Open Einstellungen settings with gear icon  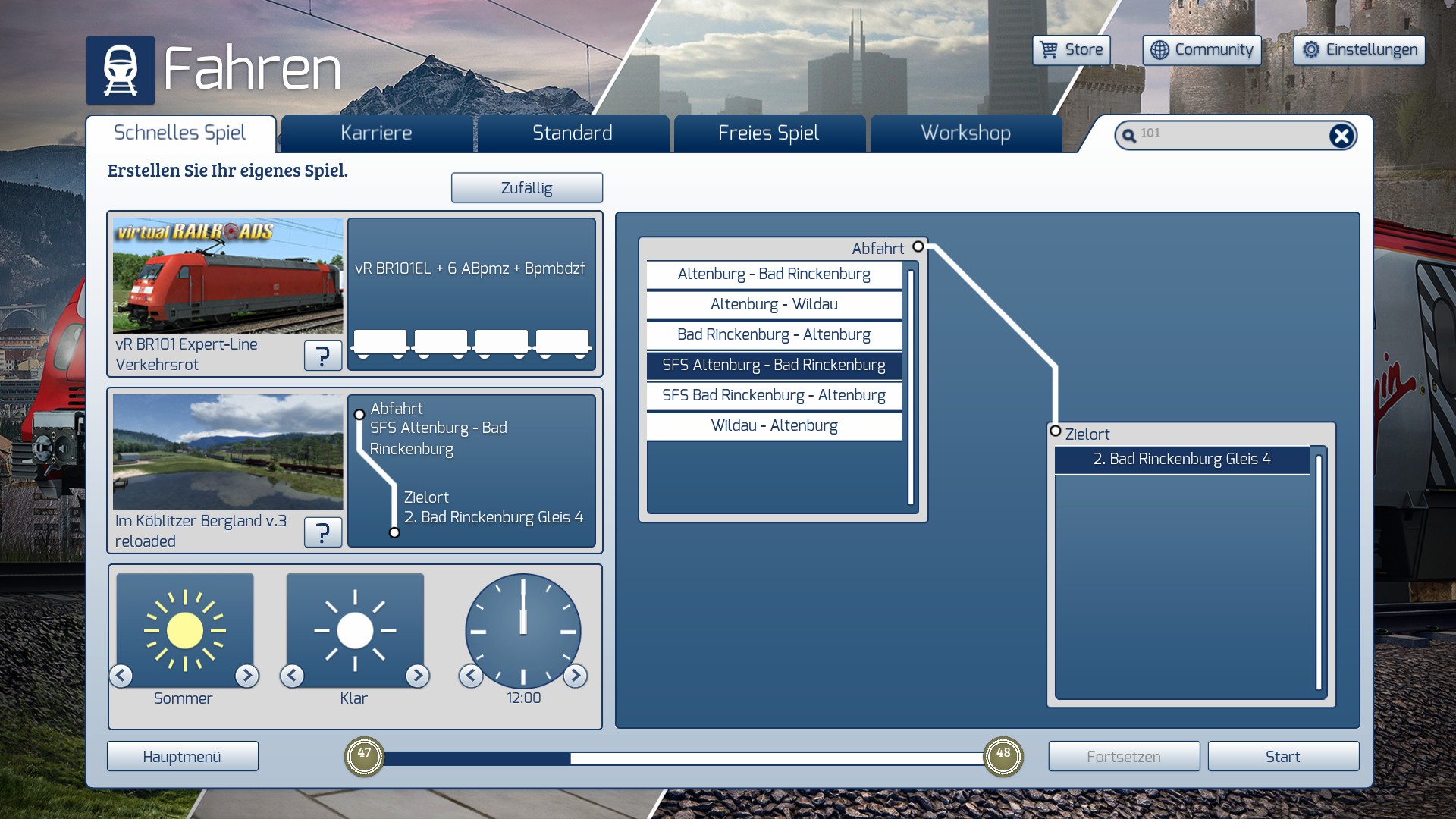[x=1359, y=50]
